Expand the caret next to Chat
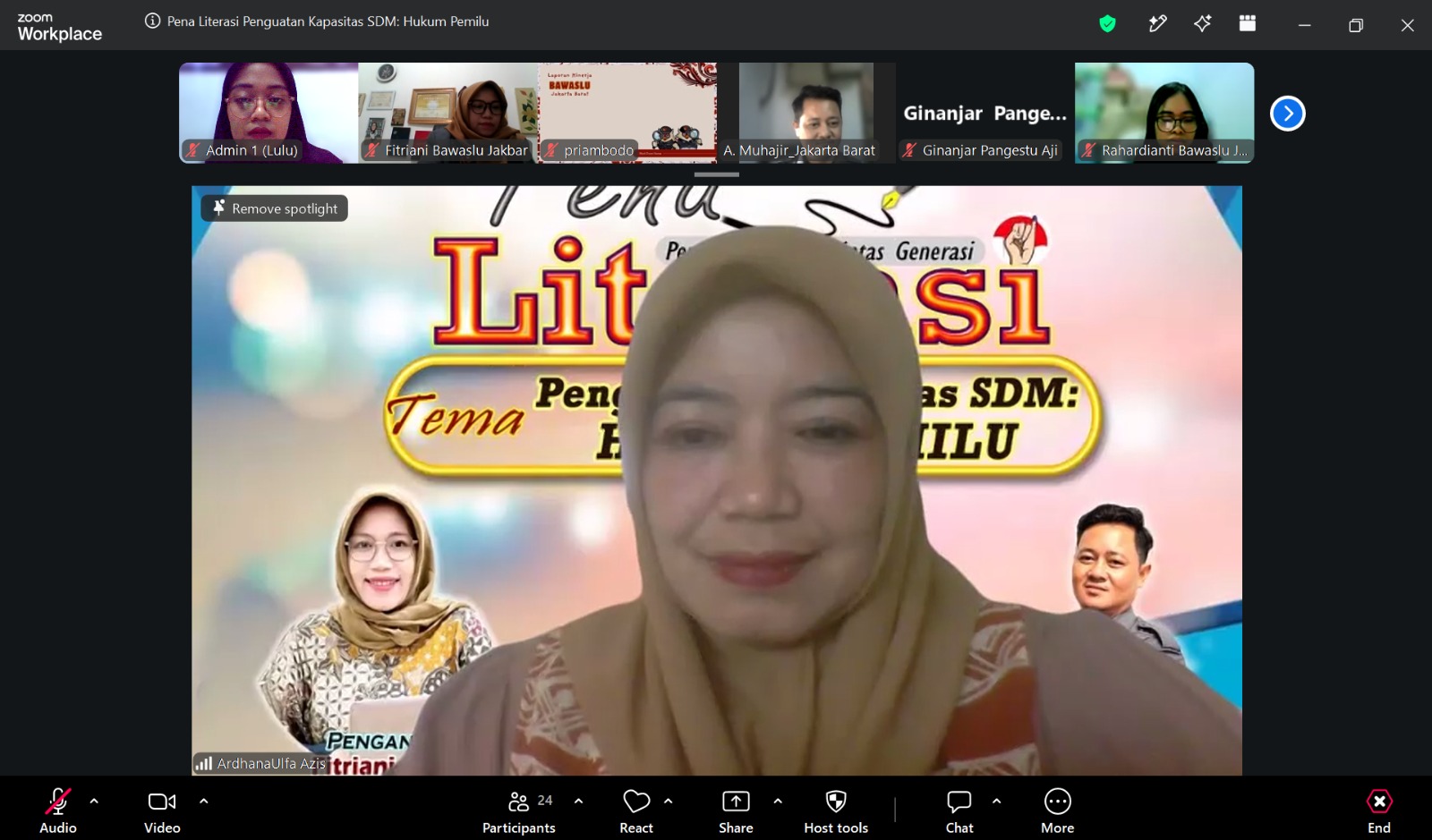 996,801
